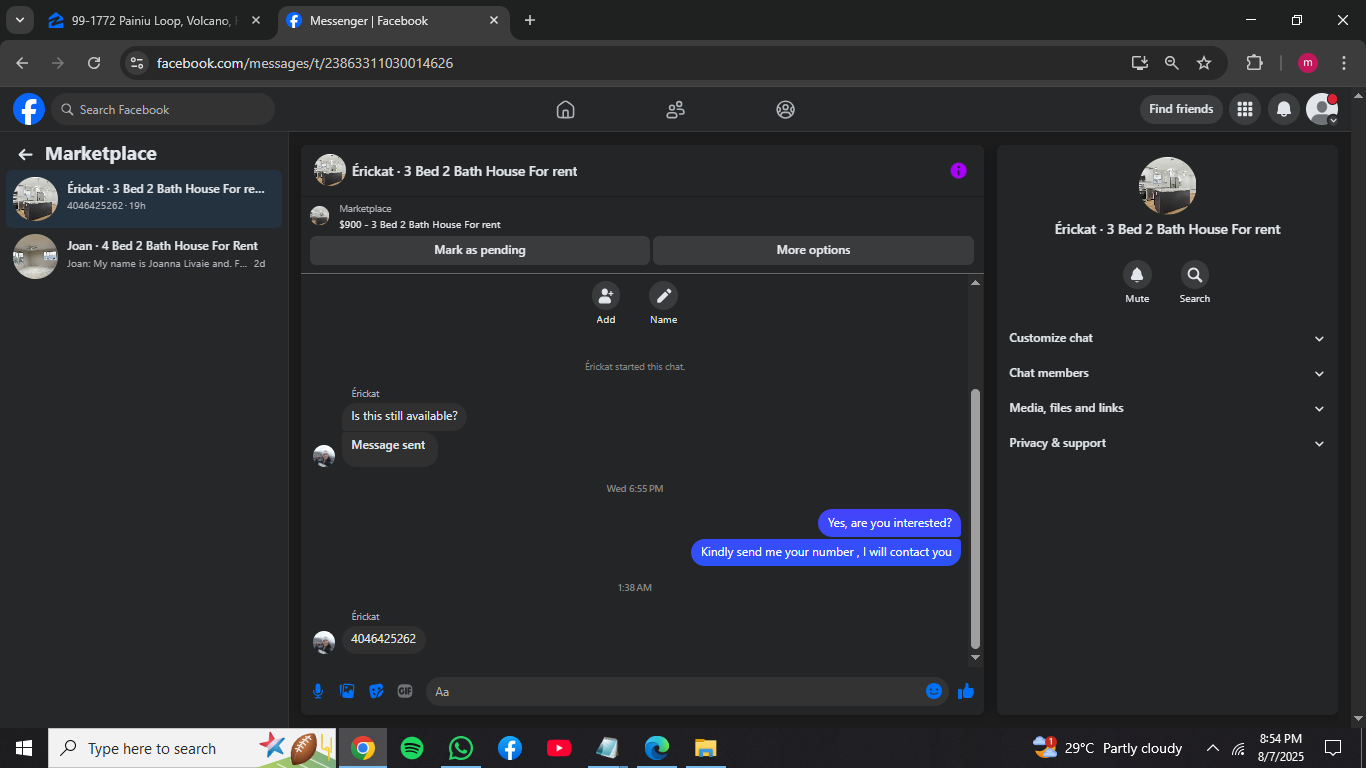
Task: Search in conversation magnifier icon
Action: tap(1194, 275)
